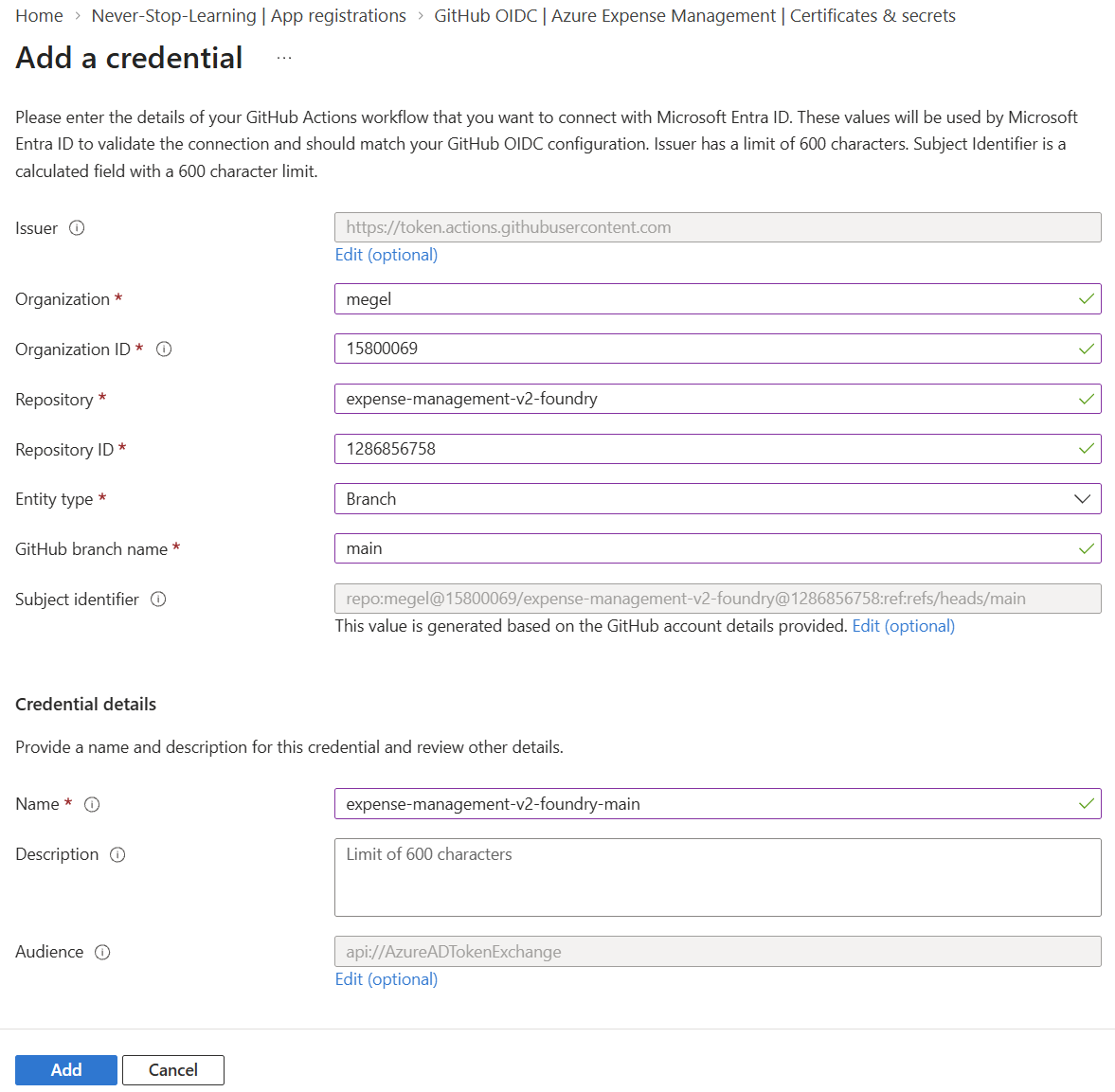The width and height of the screenshot is (1115, 1092).
Task: Click the Audience api://AzureADTokenExchange field
Action: 717,951
